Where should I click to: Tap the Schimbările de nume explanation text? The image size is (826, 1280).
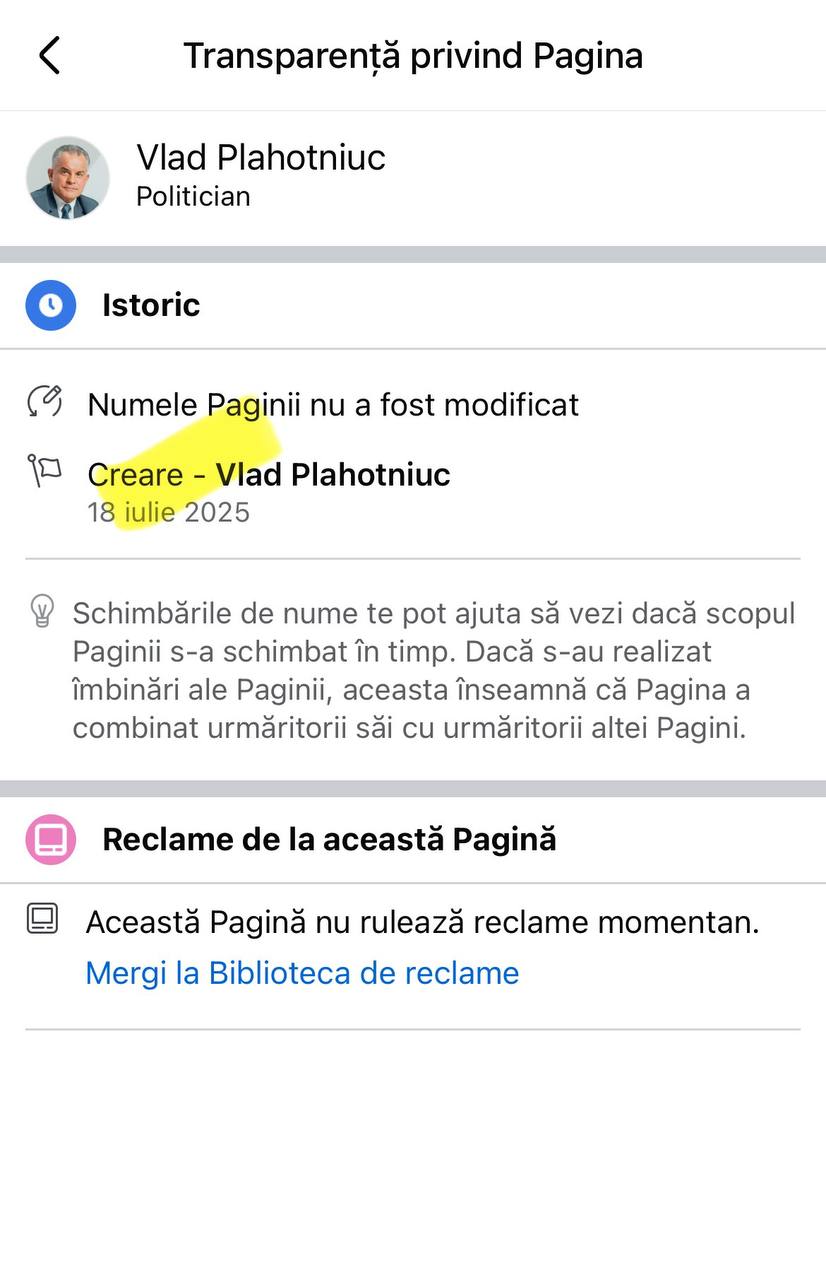(x=435, y=671)
